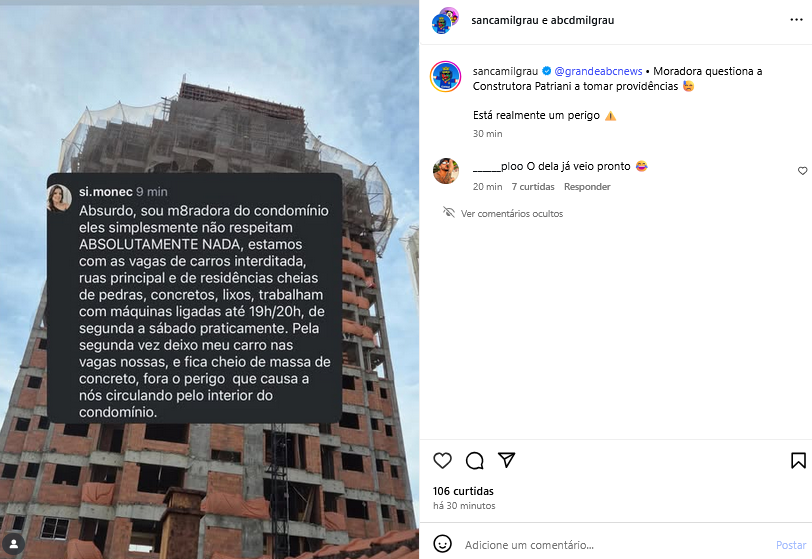Image resolution: width=812 pixels, height=559 pixels.
Task: View the 7 curtidas on comment
Action: [533, 187]
